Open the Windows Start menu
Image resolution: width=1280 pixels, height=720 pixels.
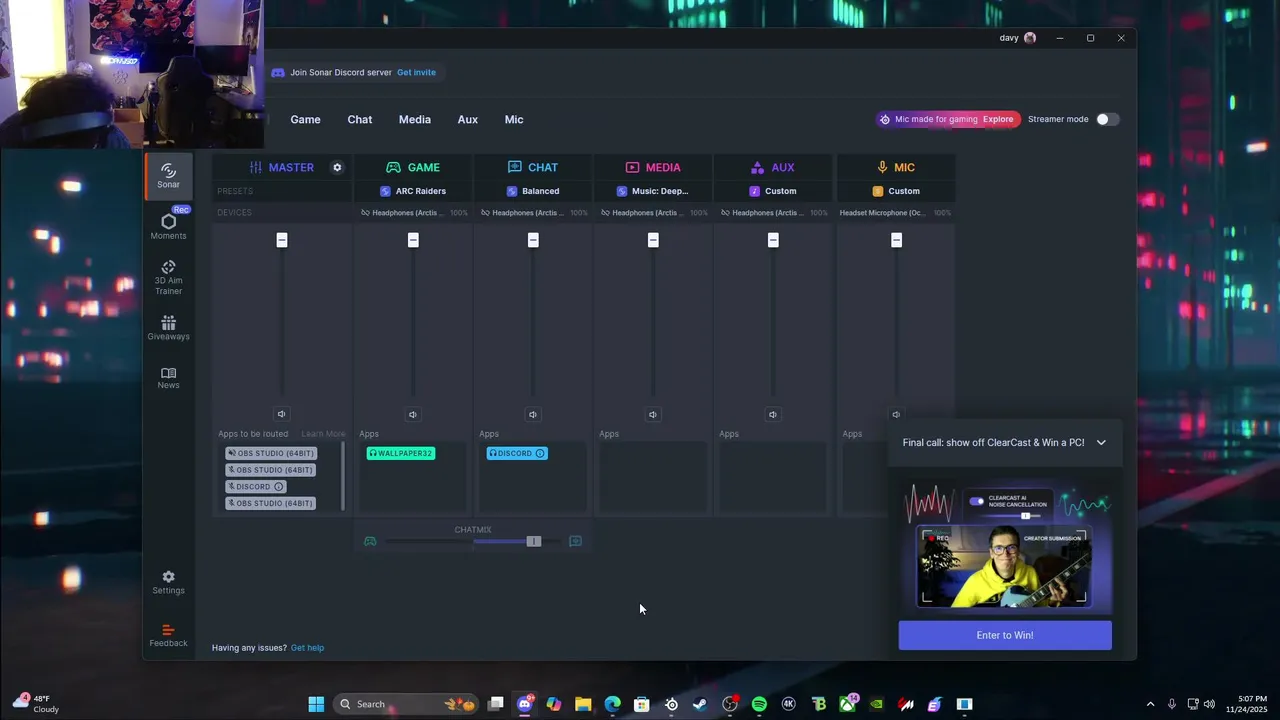(316, 704)
